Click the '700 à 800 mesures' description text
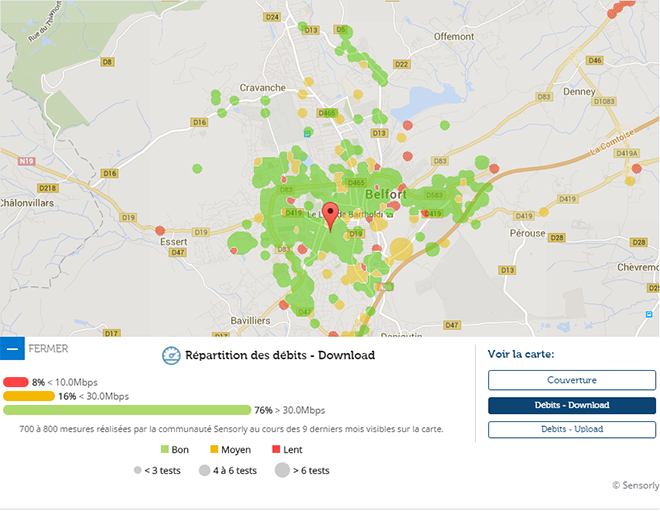Screen dimensions: 660x511 [231, 429]
